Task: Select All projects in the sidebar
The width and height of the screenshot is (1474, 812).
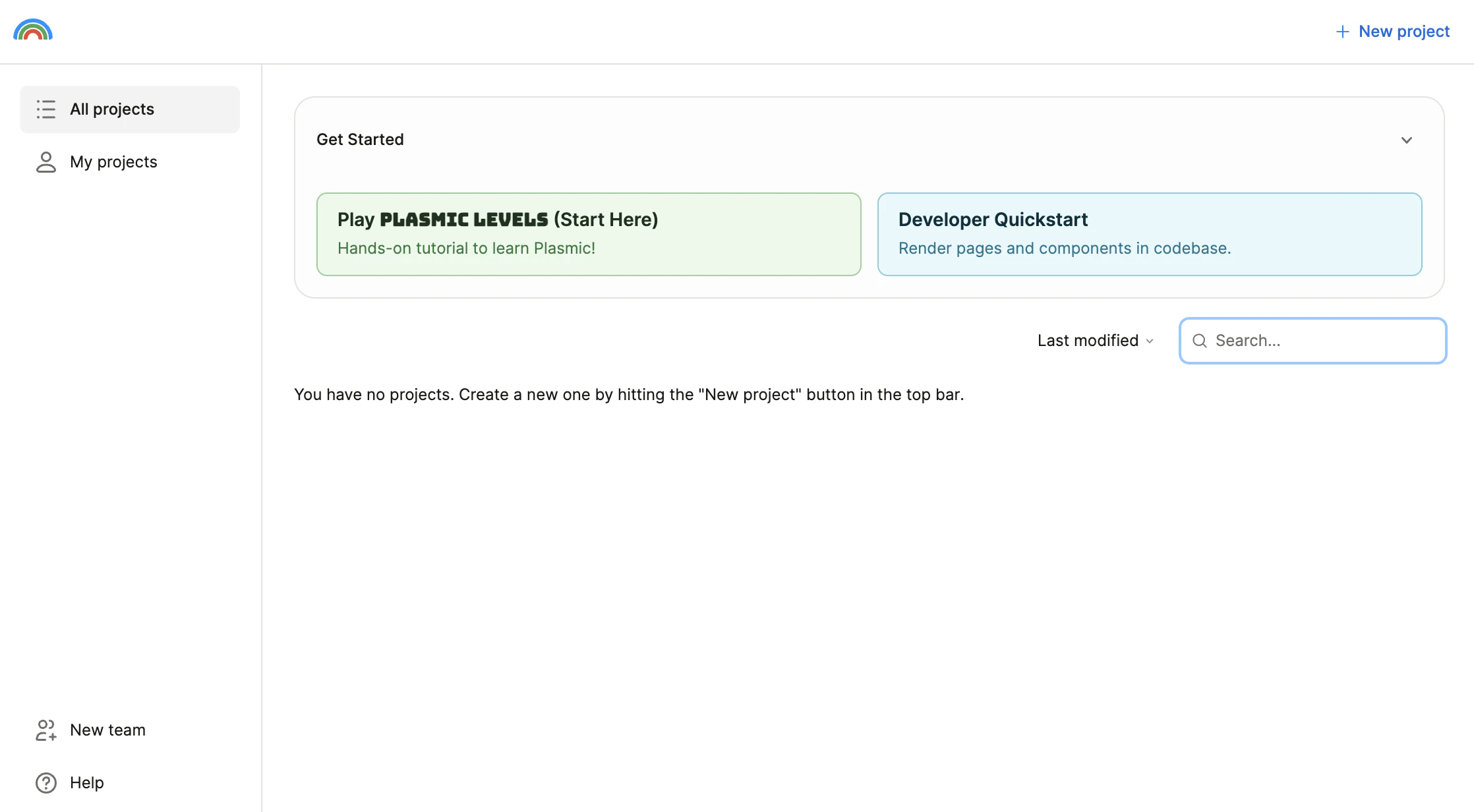Action: click(x=130, y=109)
